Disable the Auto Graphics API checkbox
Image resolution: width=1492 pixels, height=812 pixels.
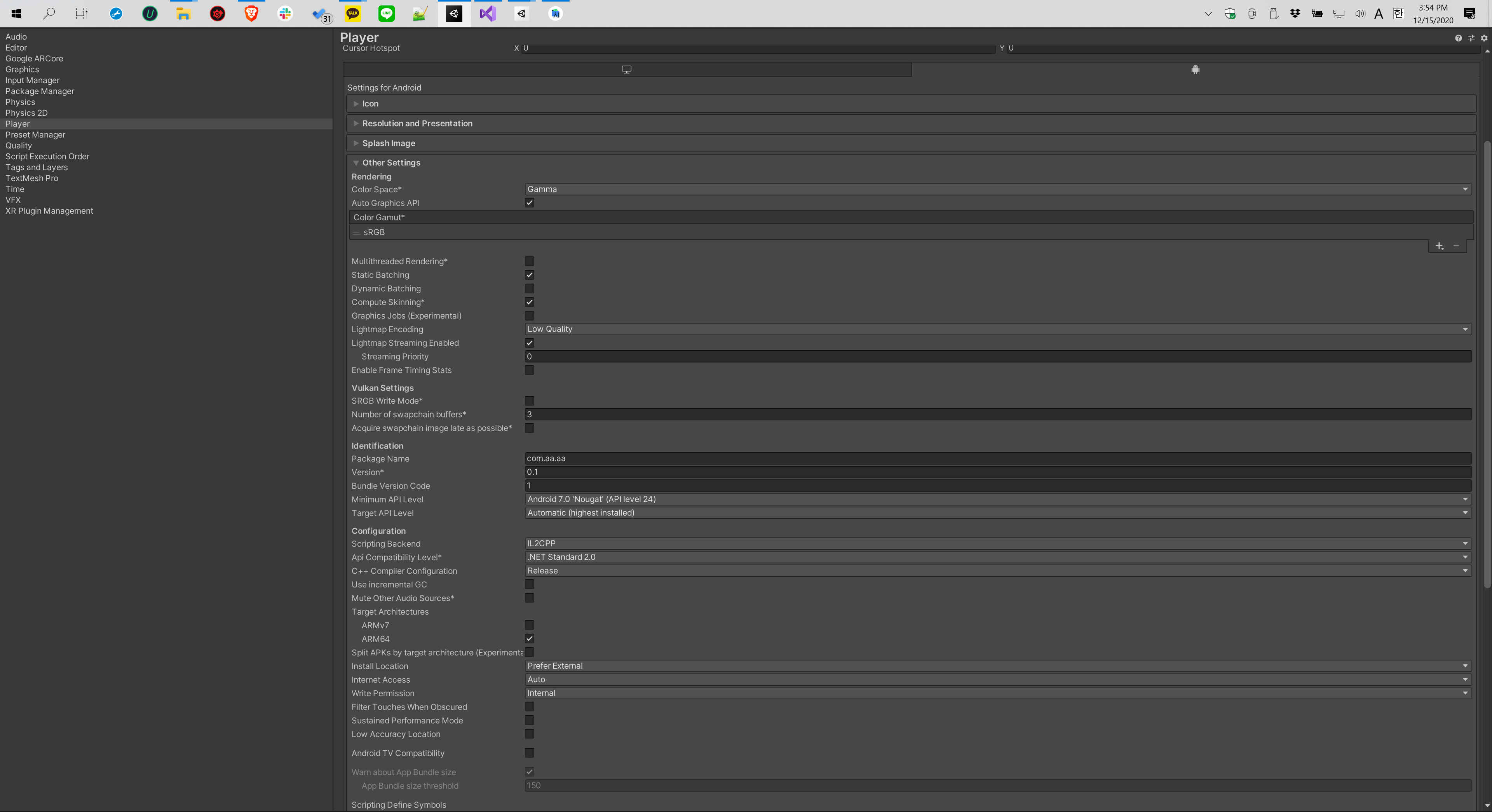[x=529, y=203]
